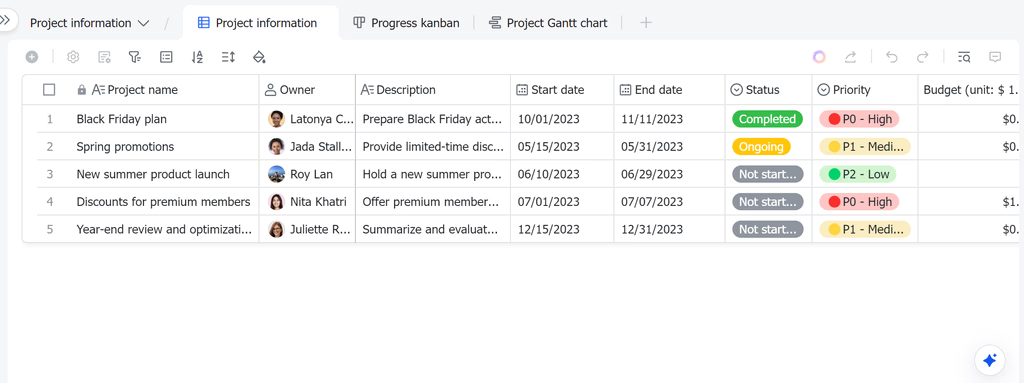The width and height of the screenshot is (1024, 383).
Task: Switch to the Project Gantt chart tab
Action: point(549,23)
